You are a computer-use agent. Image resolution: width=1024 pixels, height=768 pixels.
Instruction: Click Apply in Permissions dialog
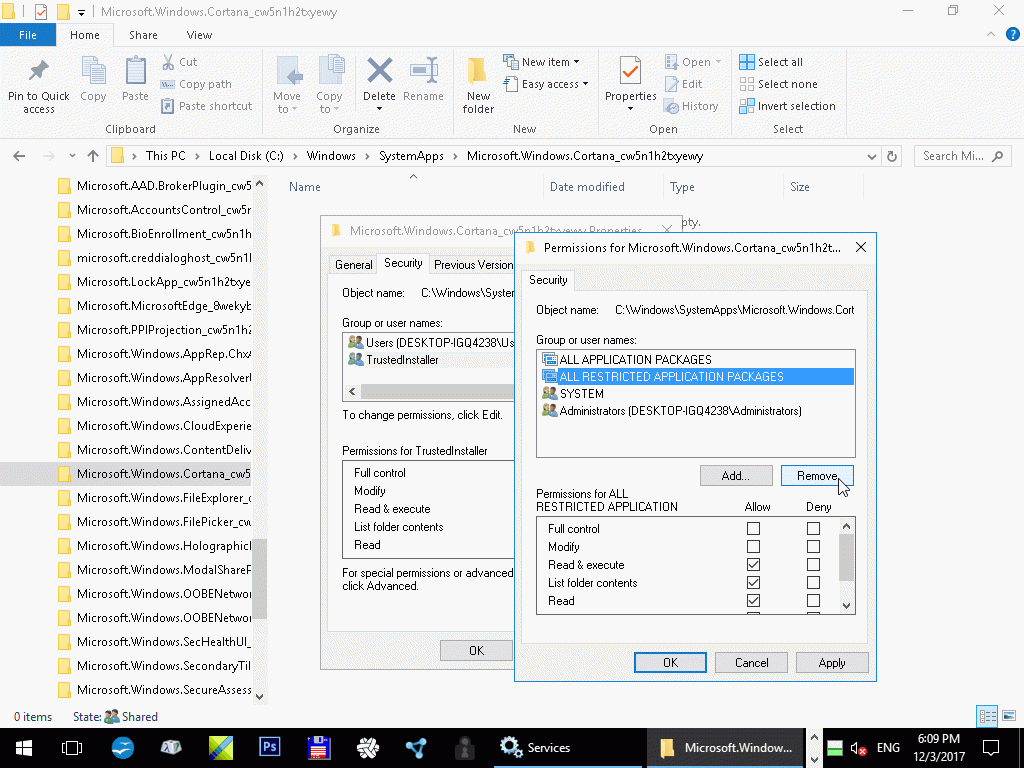pyautogui.click(x=832, y=662)
